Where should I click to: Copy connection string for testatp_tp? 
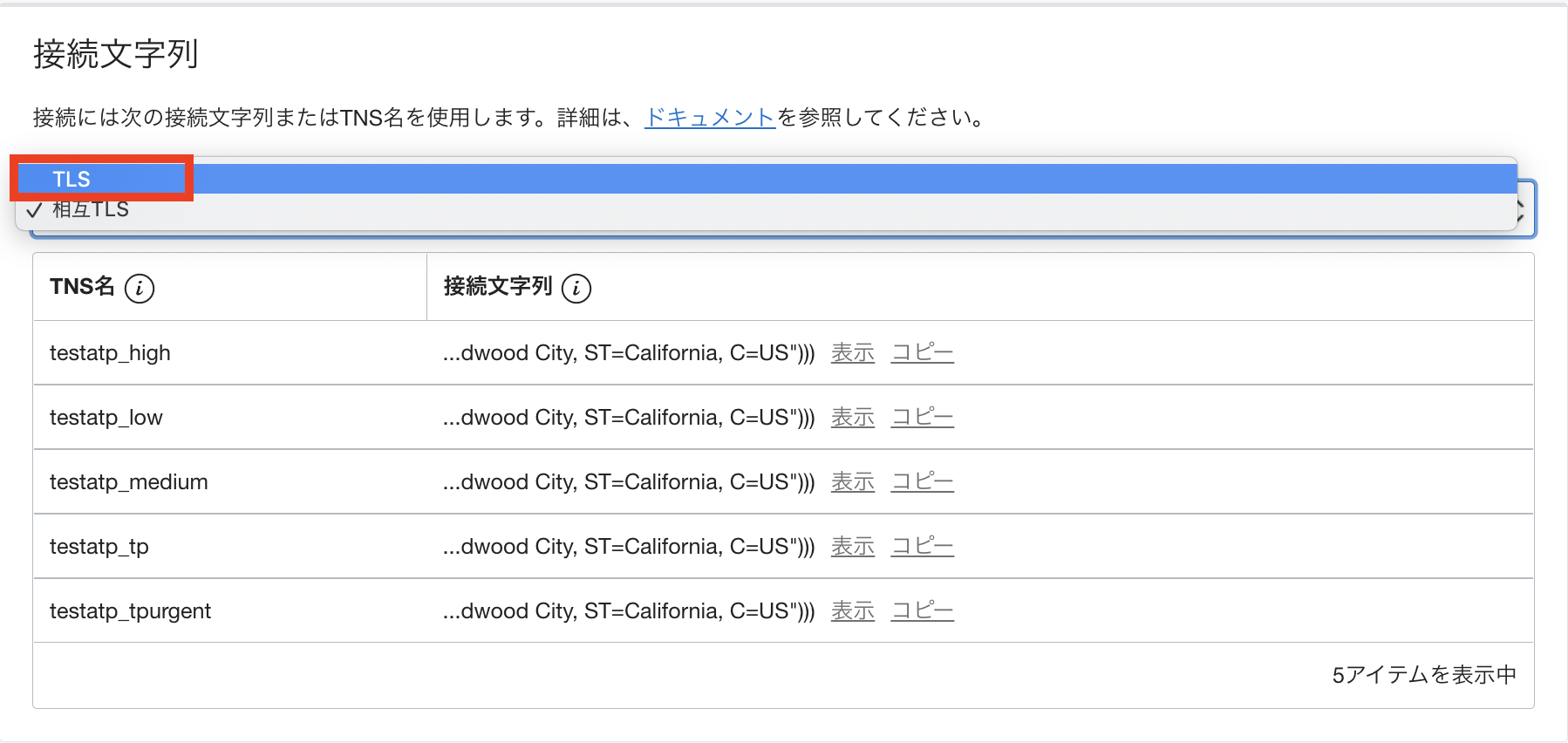pyautogui.click(x=923, y=546)
